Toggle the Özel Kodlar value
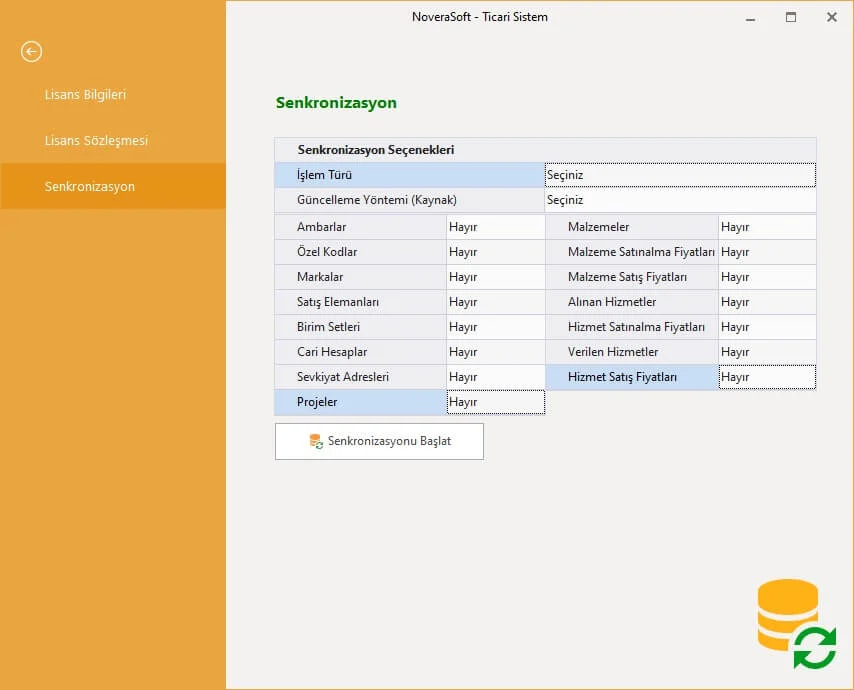Screen dimensions: 854x690 (495, 252)
